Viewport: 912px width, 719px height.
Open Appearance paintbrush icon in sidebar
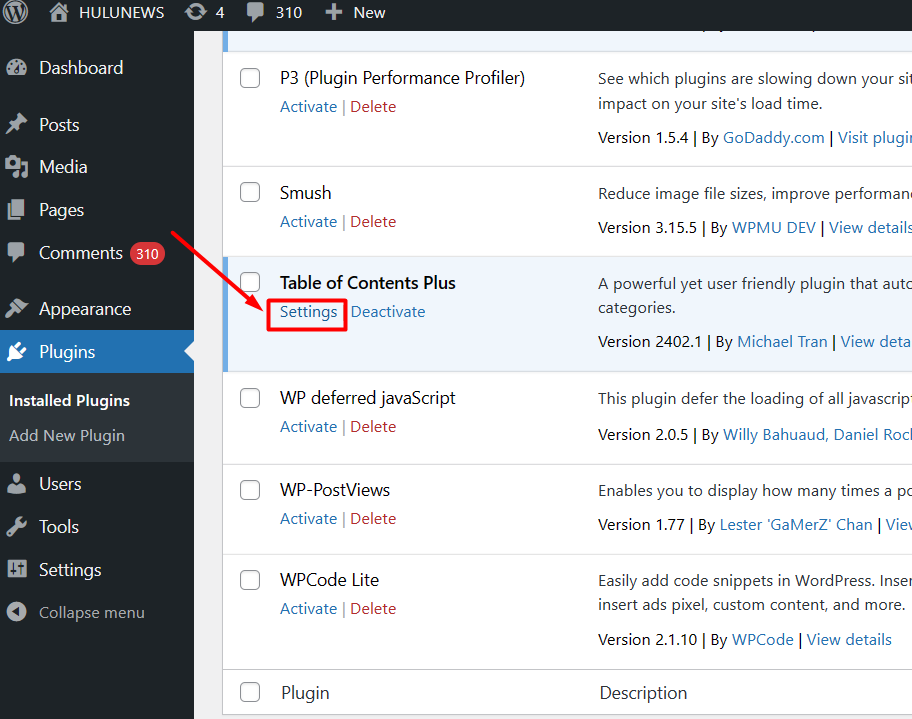pyautogui.click(x=17, y=309)
